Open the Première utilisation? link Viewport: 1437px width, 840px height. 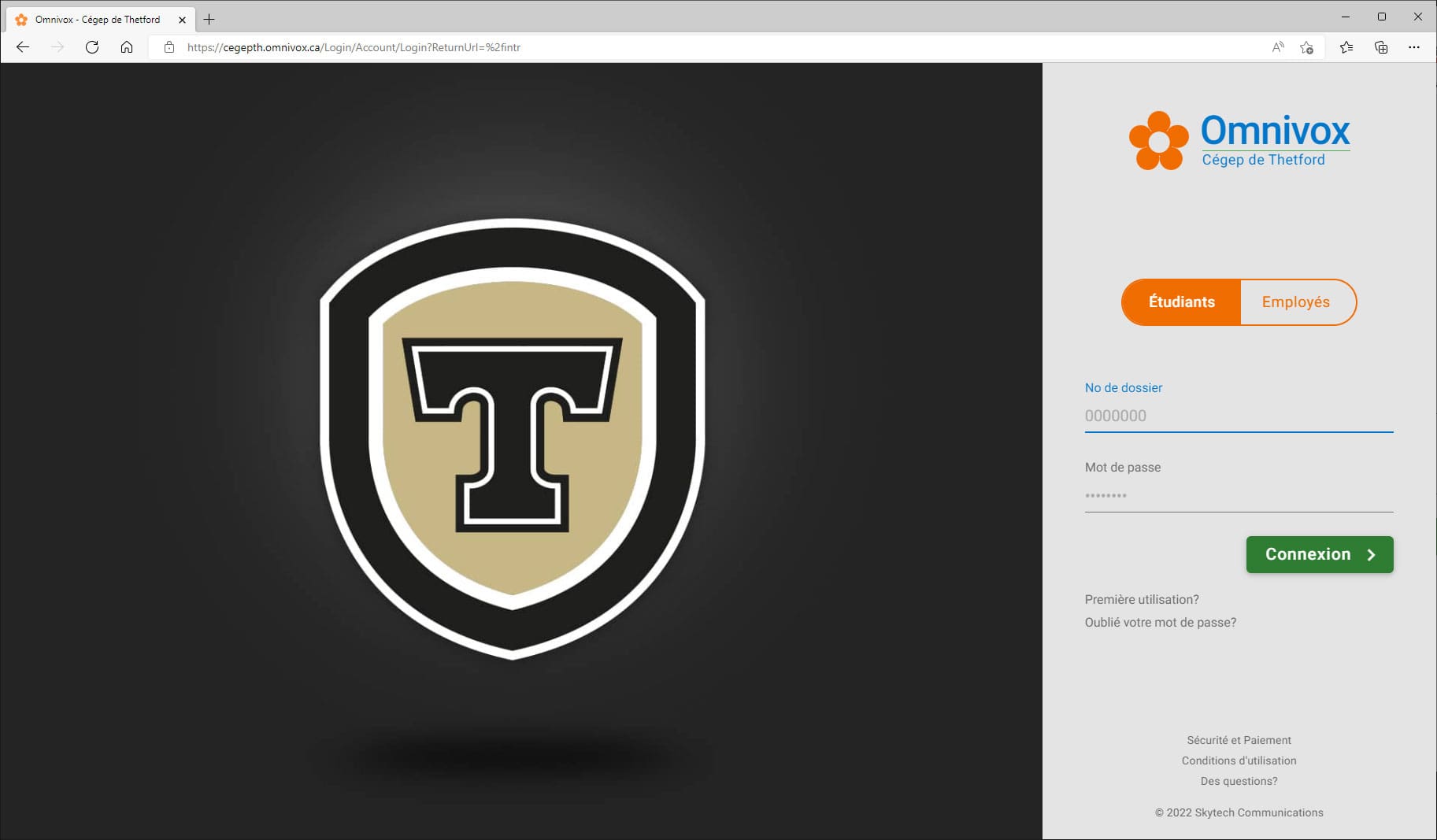click(1142, 599)
